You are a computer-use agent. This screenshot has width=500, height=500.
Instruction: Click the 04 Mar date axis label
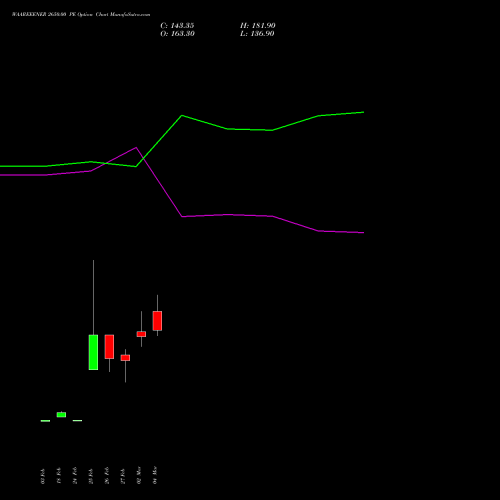click(x=155, y=475)
